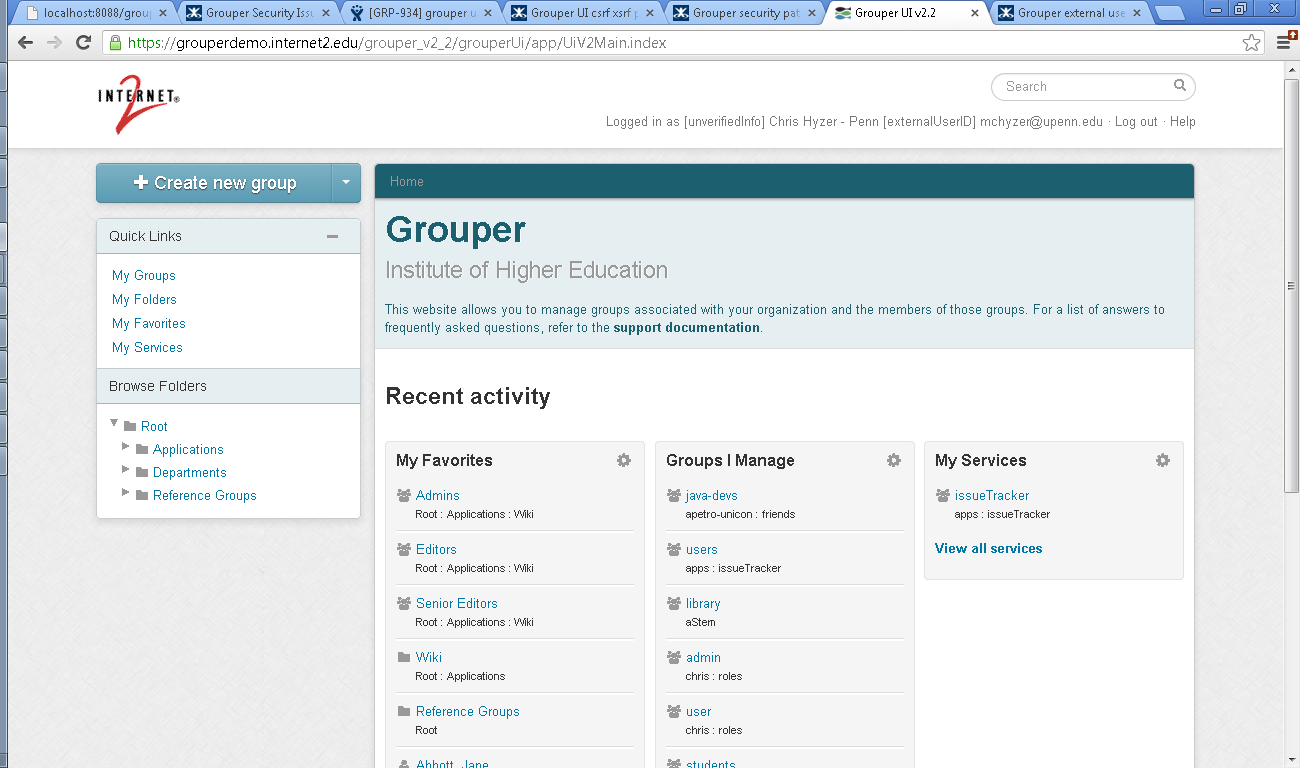Switch to the Grouper Security Issue tab
1300x768 pixels.
[258, 13]
